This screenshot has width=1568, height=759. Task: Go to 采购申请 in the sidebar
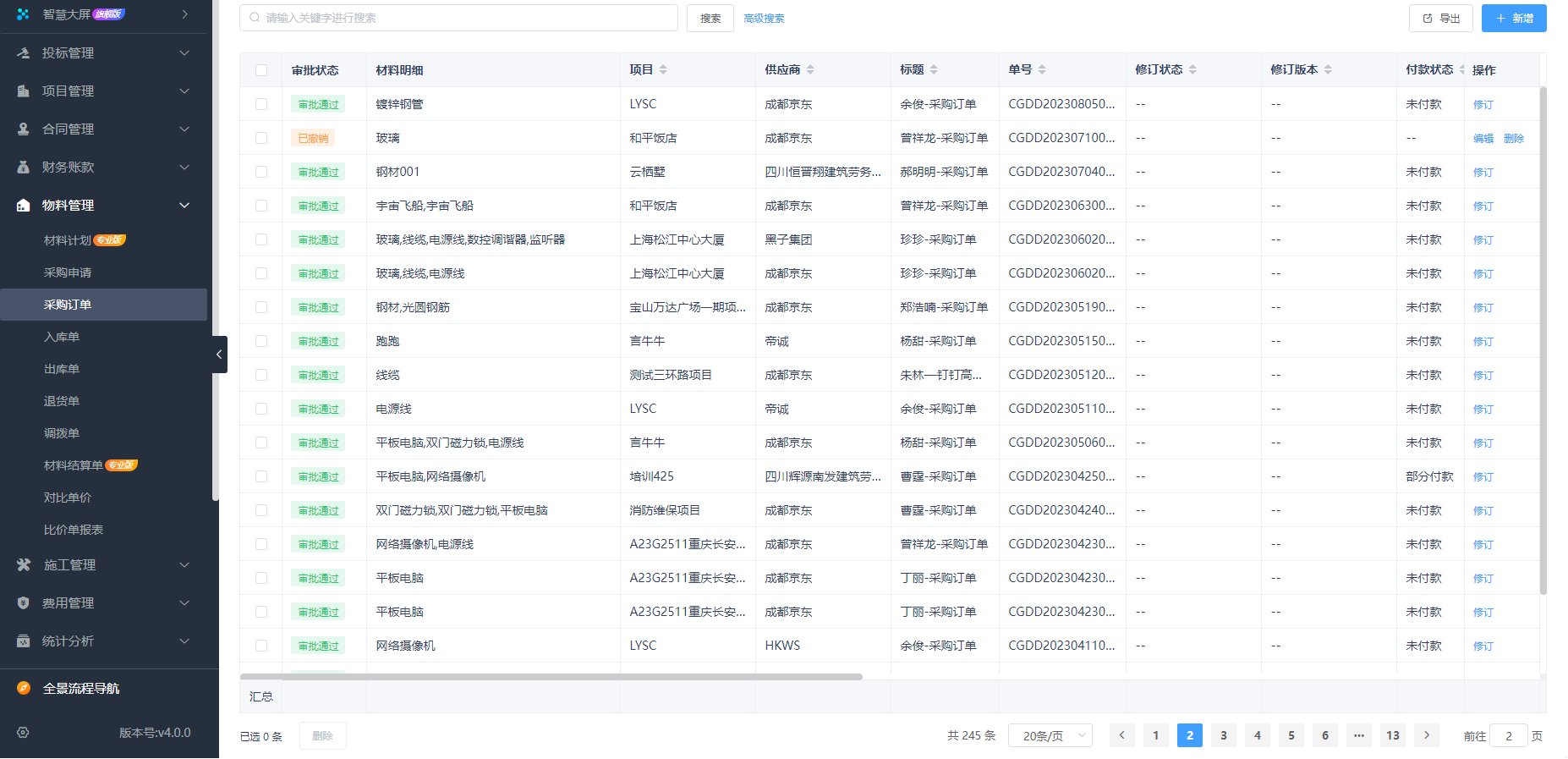pos(68,272)
